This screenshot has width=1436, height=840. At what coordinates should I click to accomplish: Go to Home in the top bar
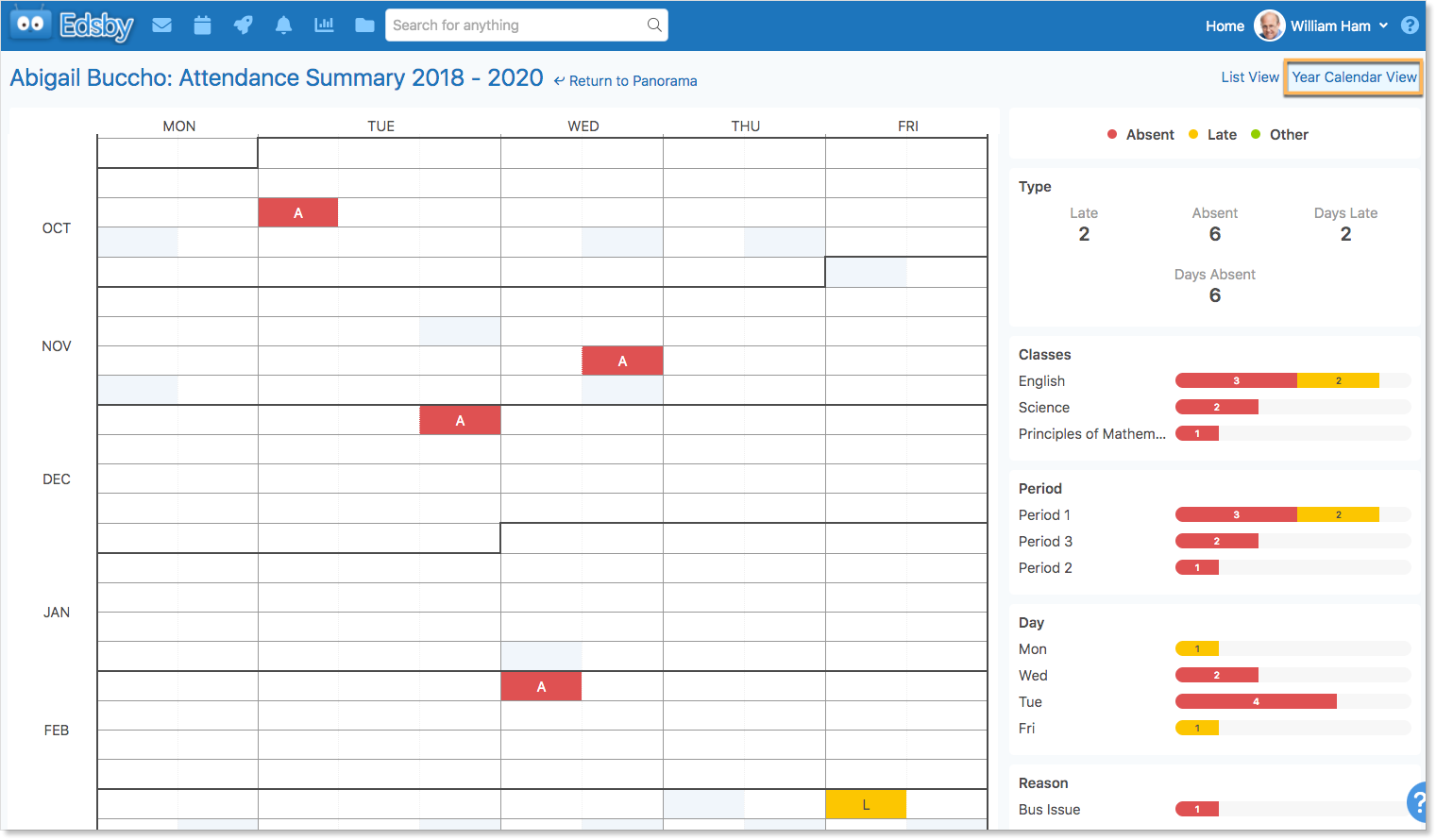[x=1225, y=26]
